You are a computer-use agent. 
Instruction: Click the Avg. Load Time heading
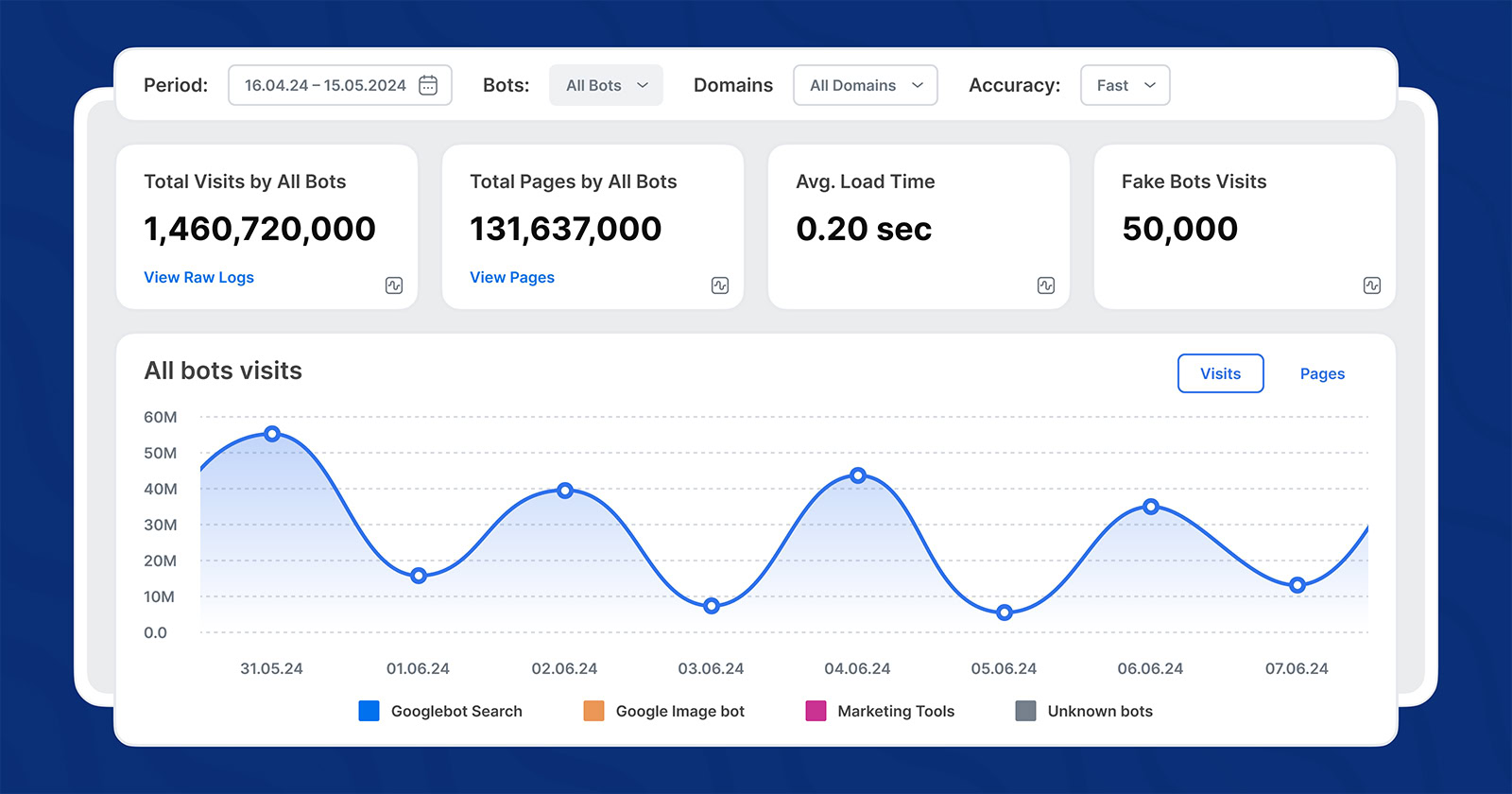[866, 181]
